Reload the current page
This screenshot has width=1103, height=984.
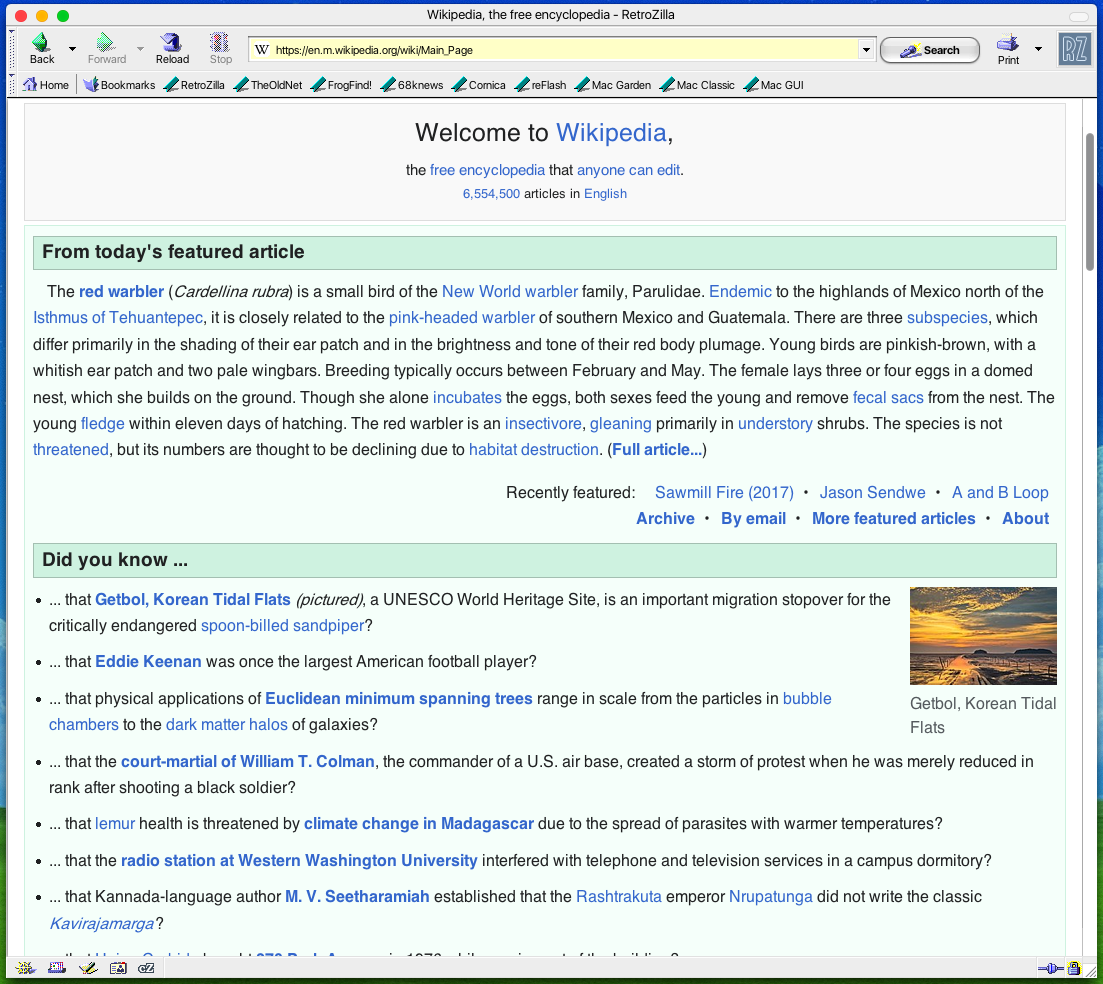point(172,49)
